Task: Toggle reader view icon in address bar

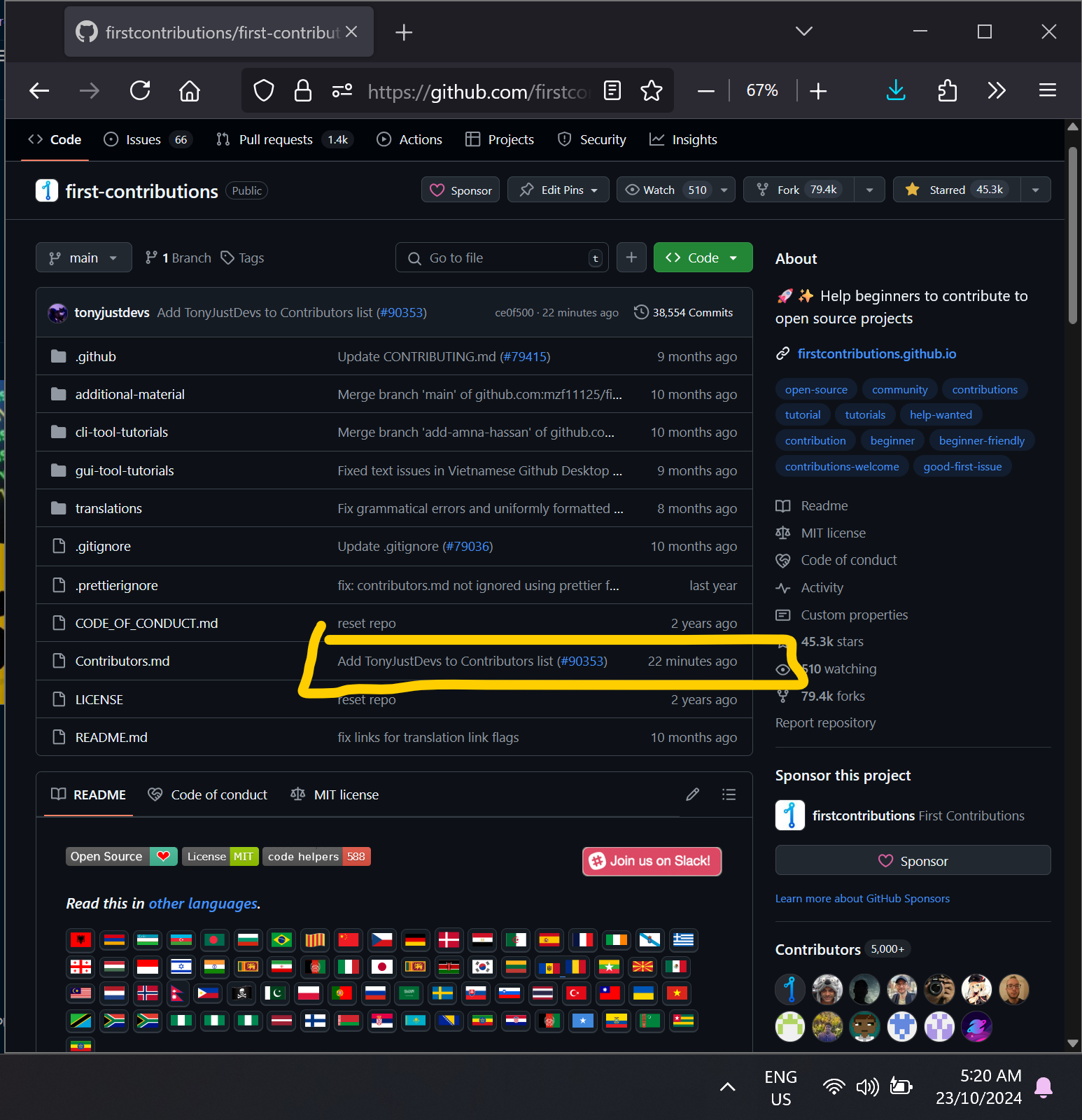Action: pos(612,90)
